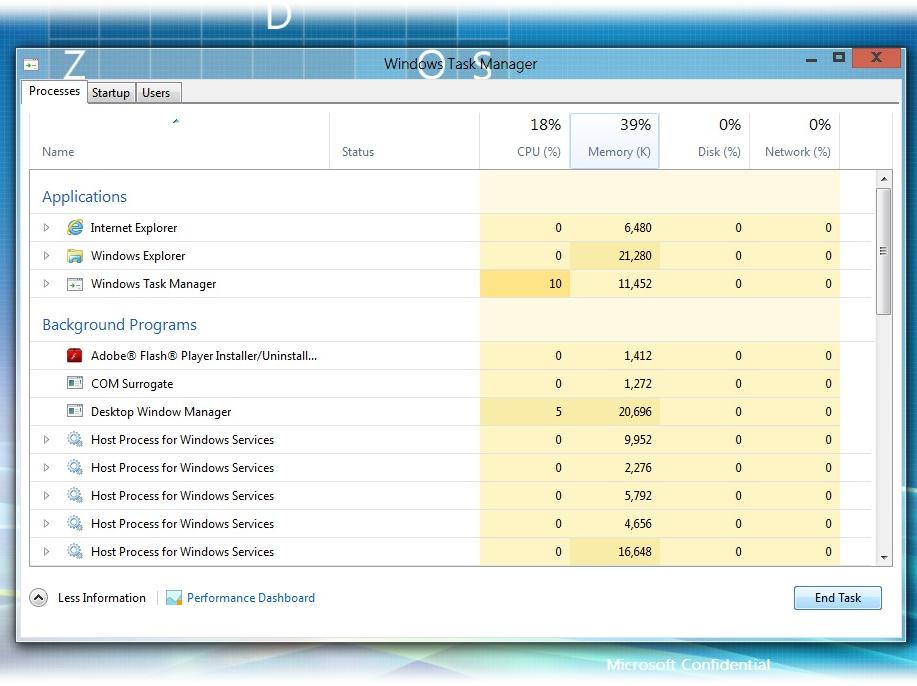Click the Applications group heading
The width and height of the screenshot is (917, 686).
84,197
